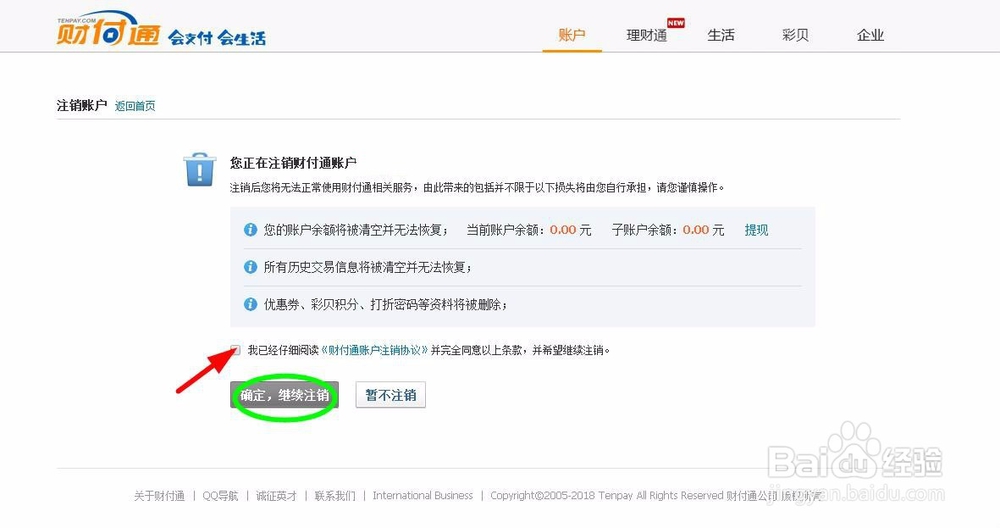
Task: Click the 注销账户 page heading
Action: [x=82, y=105]
